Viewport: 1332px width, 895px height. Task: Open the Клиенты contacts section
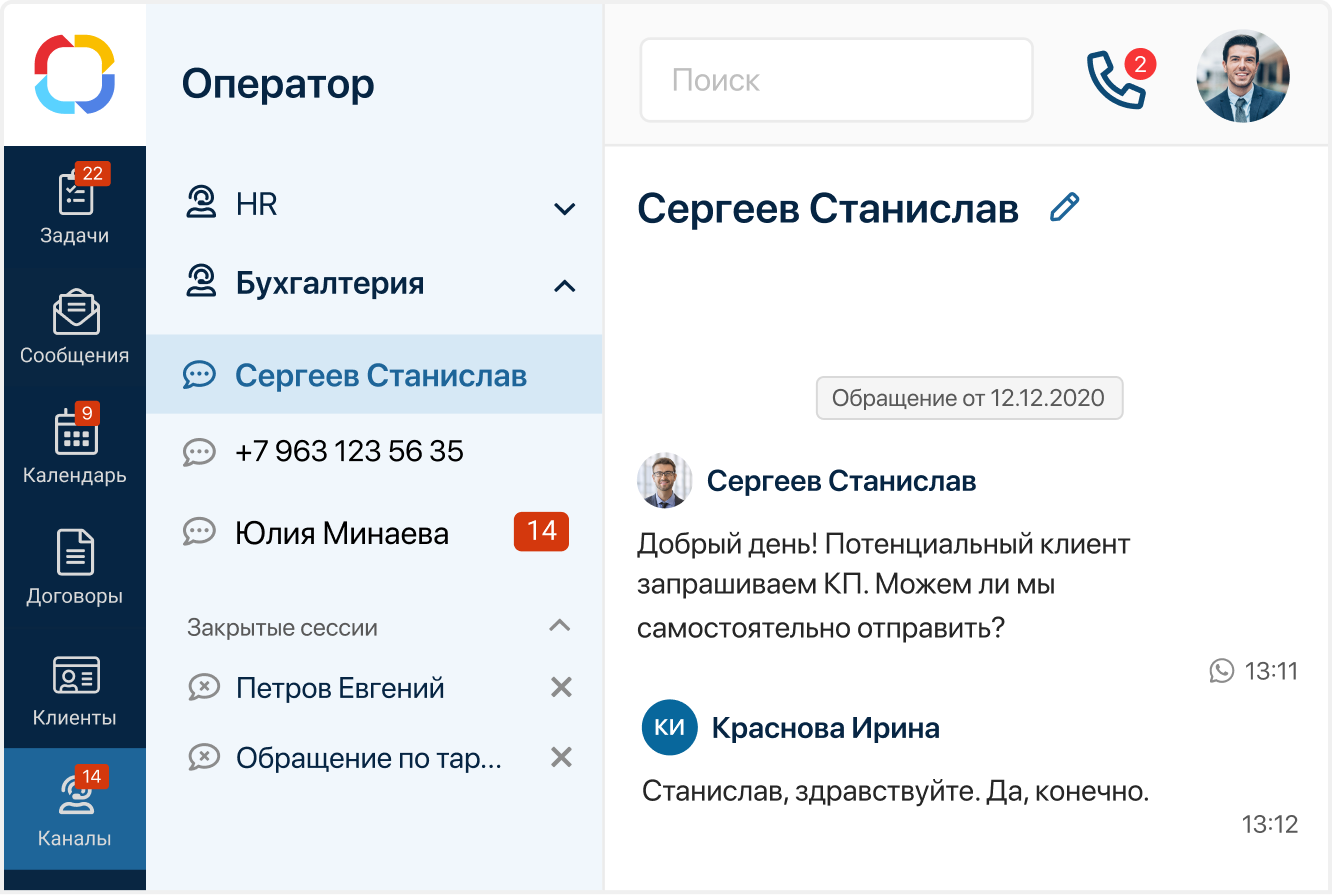[75, 688]
